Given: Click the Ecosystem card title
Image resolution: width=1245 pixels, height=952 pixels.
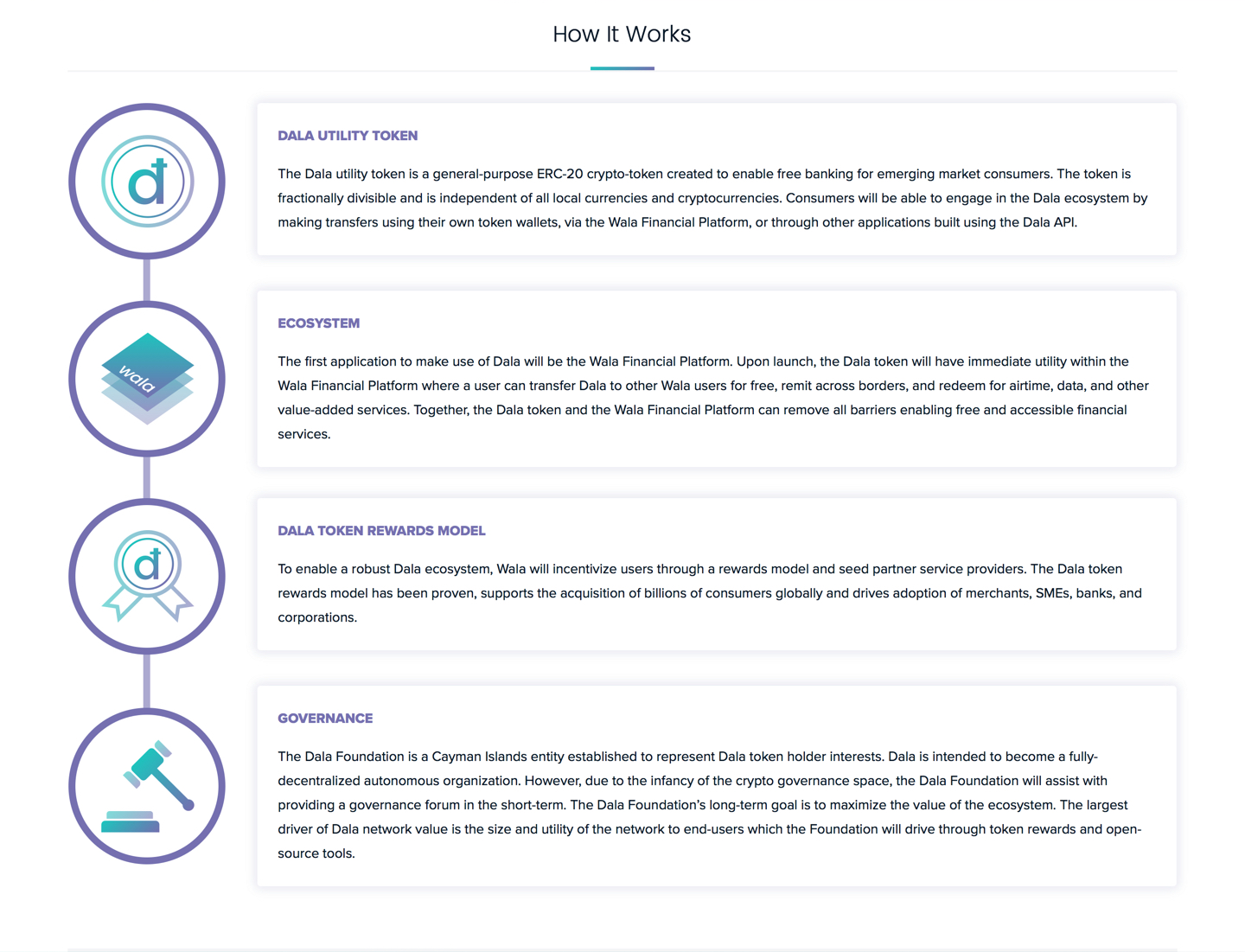Looking at the screenshot, I should coord(318,323).
